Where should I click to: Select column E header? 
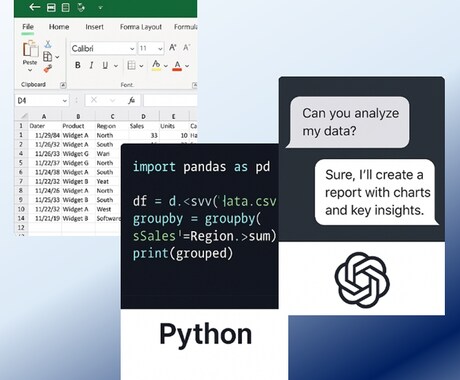[174, 116]
